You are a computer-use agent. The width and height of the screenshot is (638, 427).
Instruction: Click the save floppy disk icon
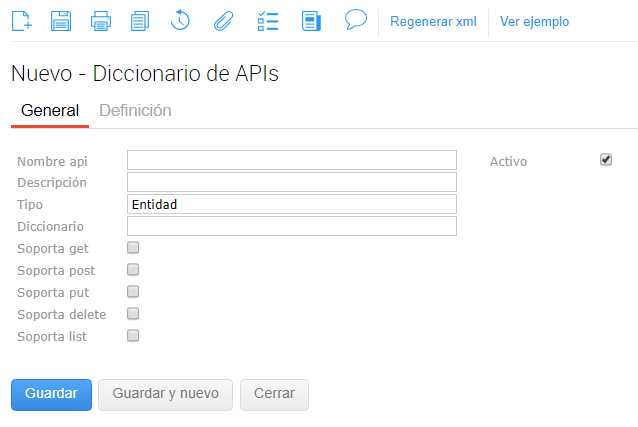61,21
